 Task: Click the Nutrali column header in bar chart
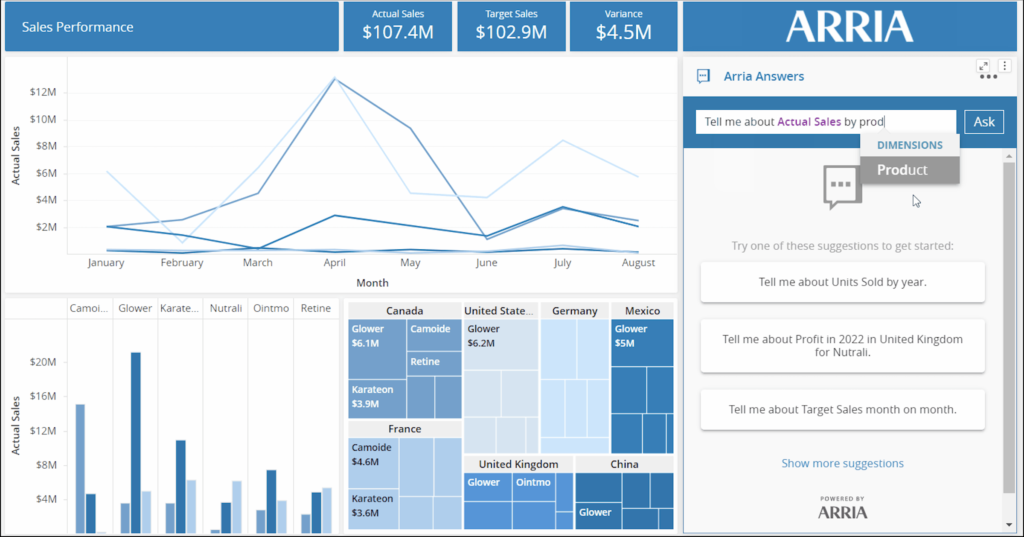pos(226,308)
